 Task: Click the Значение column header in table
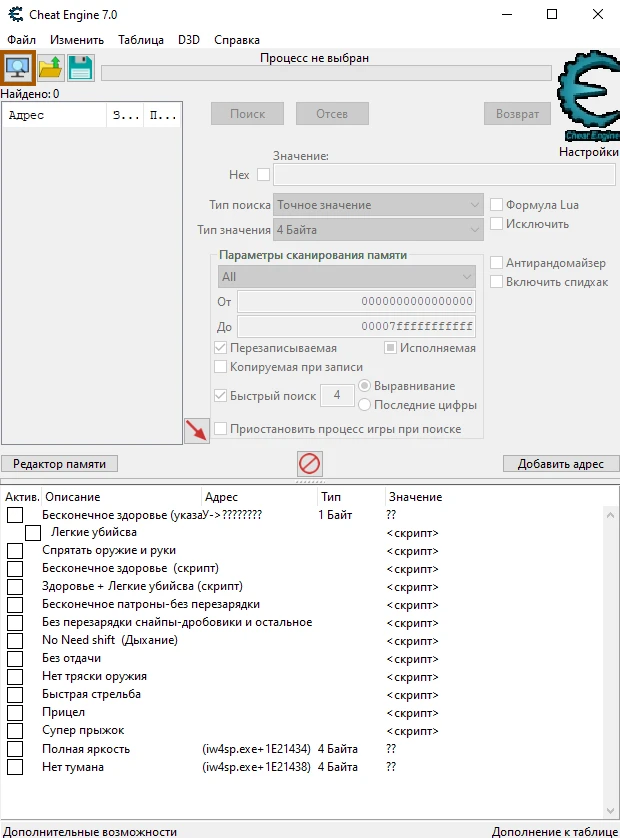415,497
